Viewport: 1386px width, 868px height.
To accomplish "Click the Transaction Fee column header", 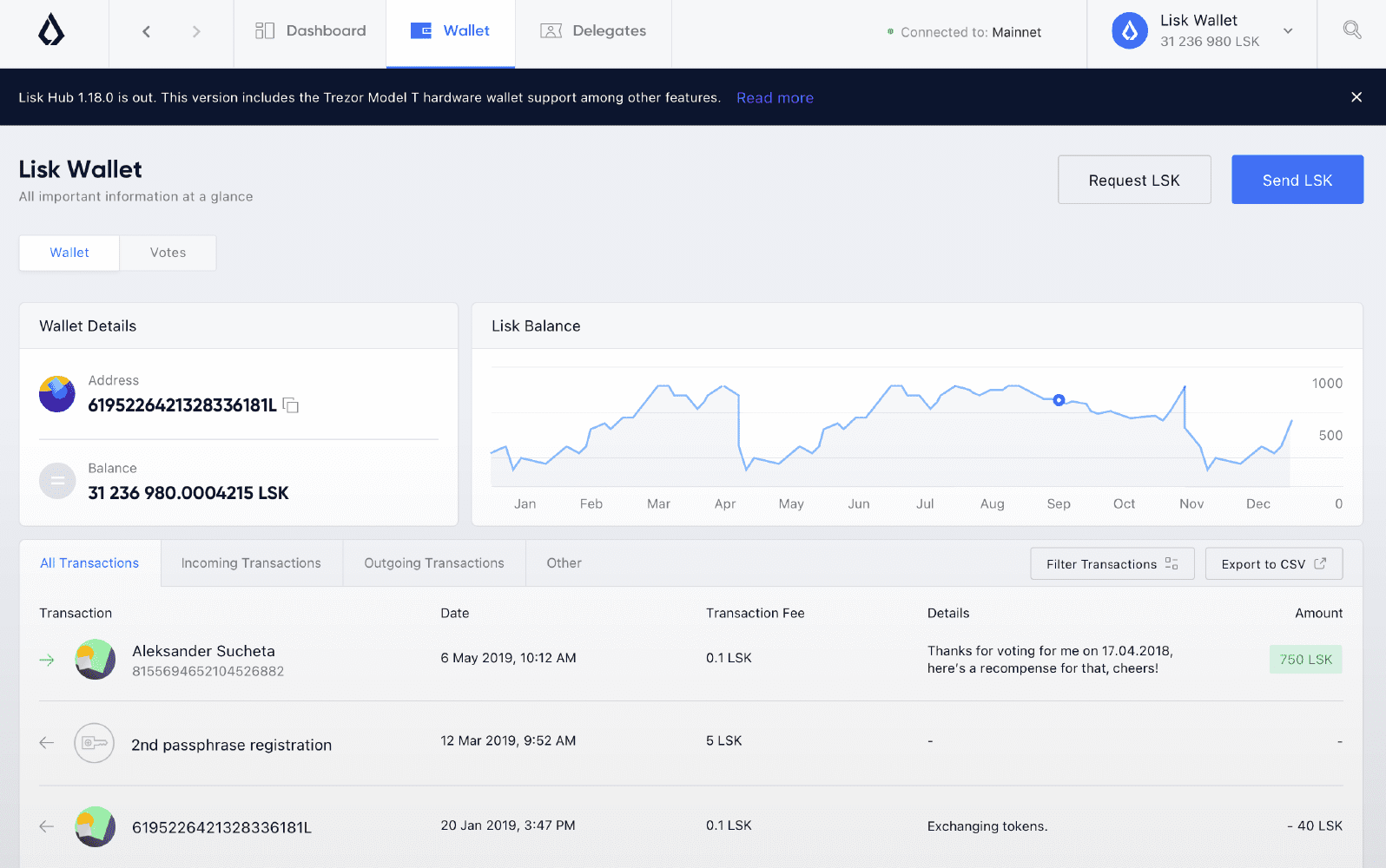I will (x=756, y=613).
